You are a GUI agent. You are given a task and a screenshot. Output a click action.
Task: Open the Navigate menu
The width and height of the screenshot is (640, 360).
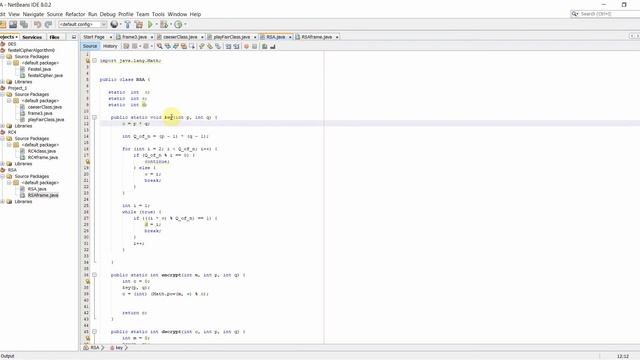tap(33, 14)
